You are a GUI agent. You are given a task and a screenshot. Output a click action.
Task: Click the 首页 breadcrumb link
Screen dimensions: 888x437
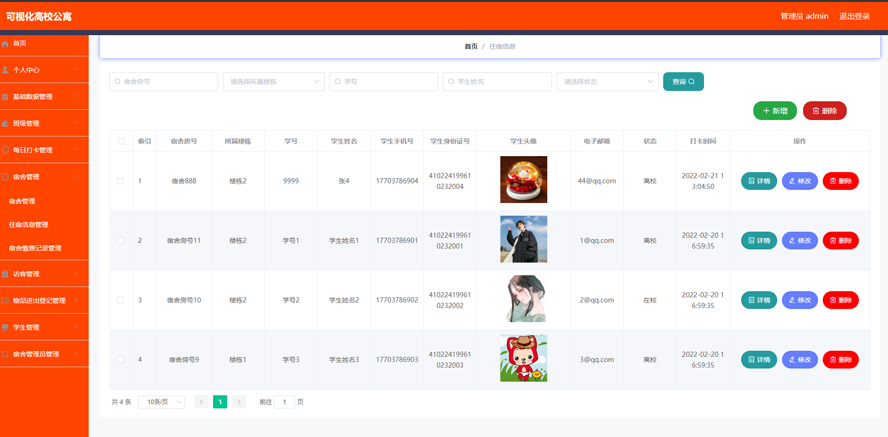pyautogui.click(x=471, y=46)
